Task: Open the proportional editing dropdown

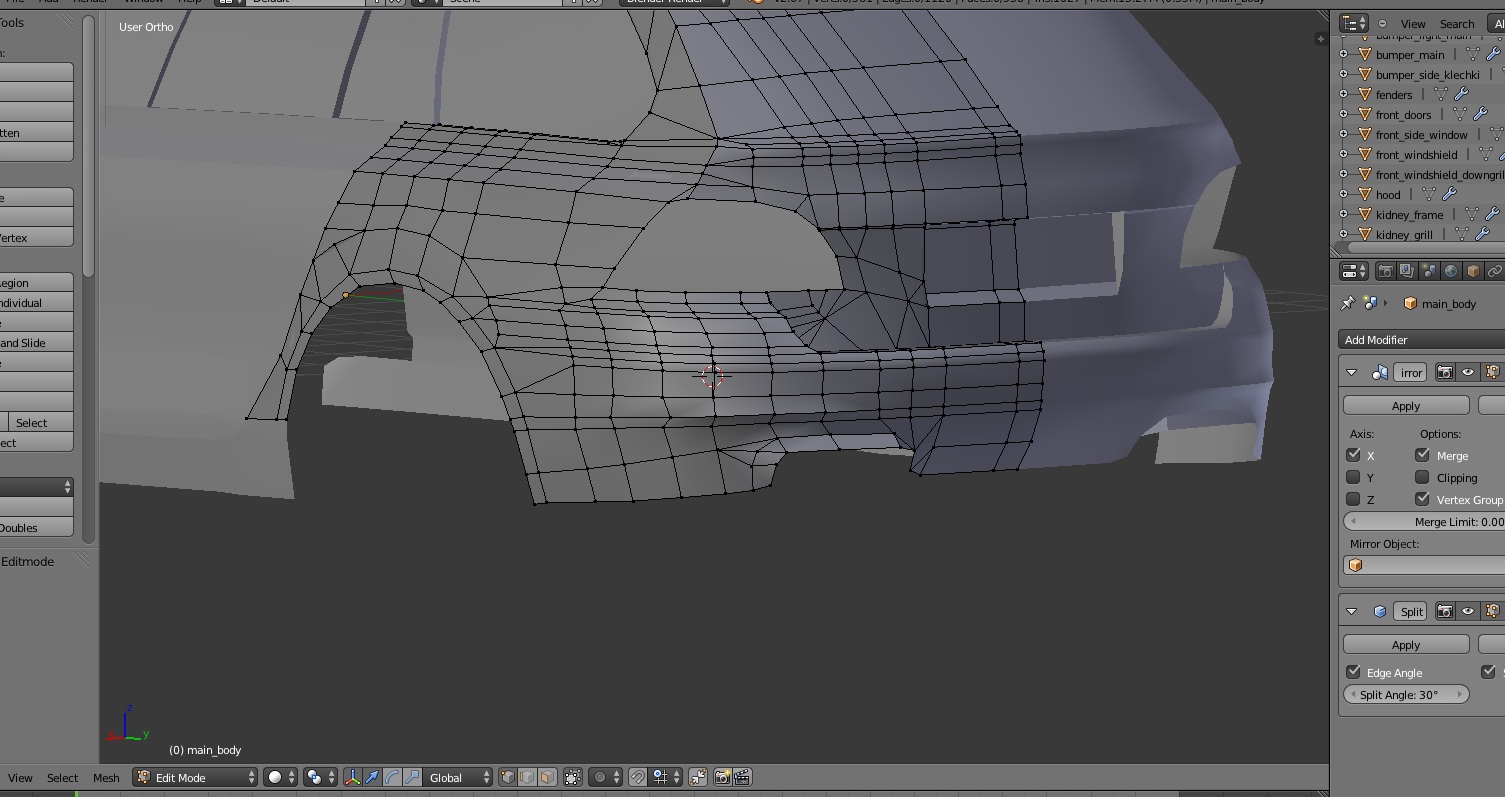Action: [605, 777]
